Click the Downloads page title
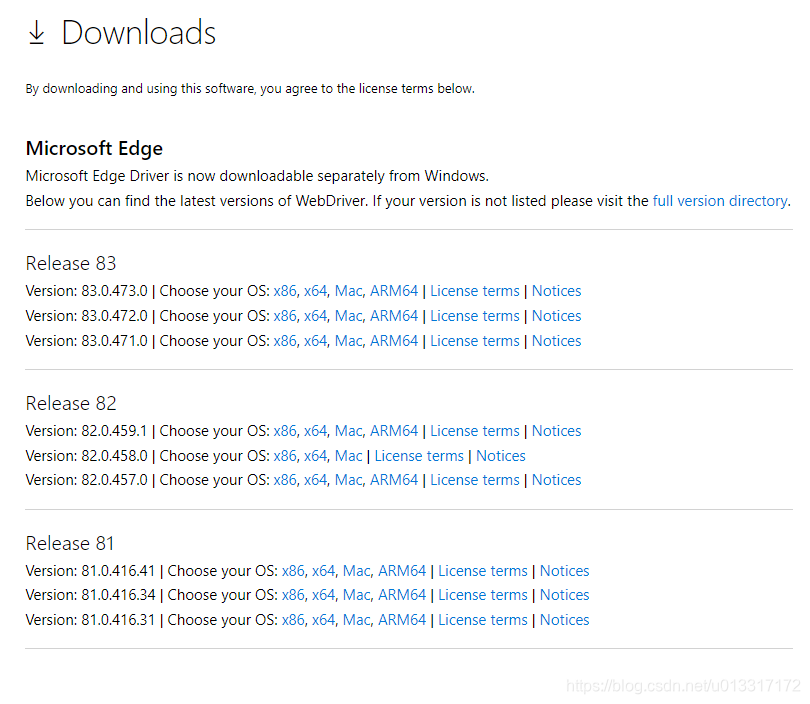The height and width of the screenshot is (704, 810). click(138, 33)
